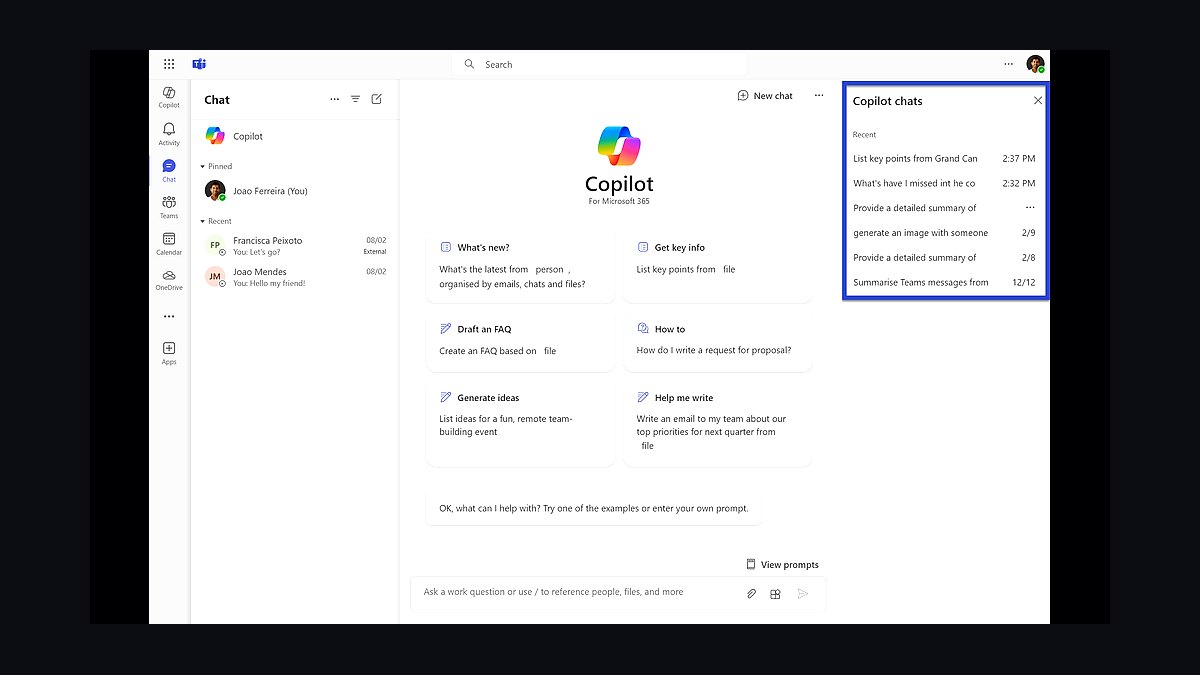
Task: Open Joao Ferreira (You) pinned chat
Action: pos(295,190)
